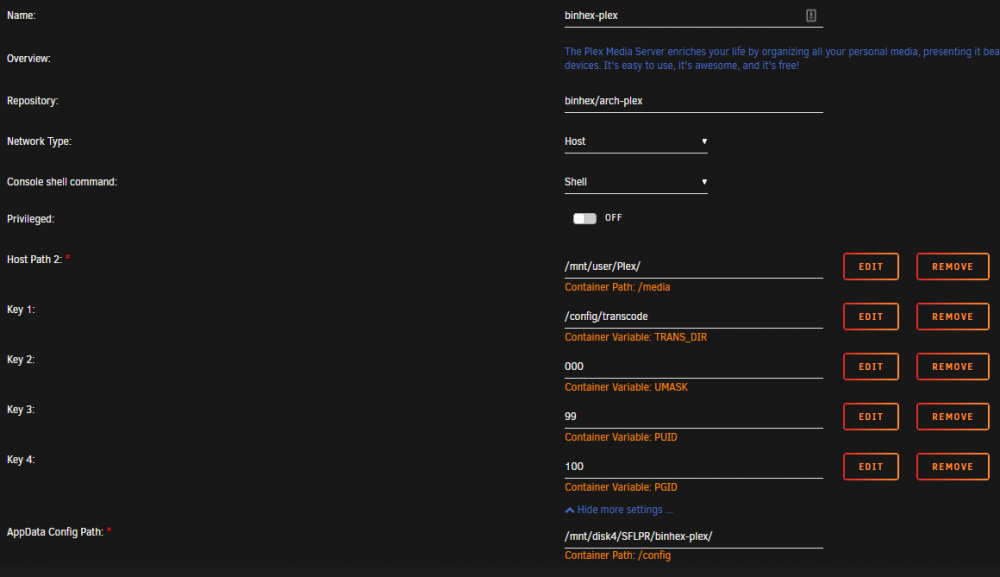This screenshot has height=577, width=1000.
Task: Click 'Container Variable: PUID' text
Action: 621,437
